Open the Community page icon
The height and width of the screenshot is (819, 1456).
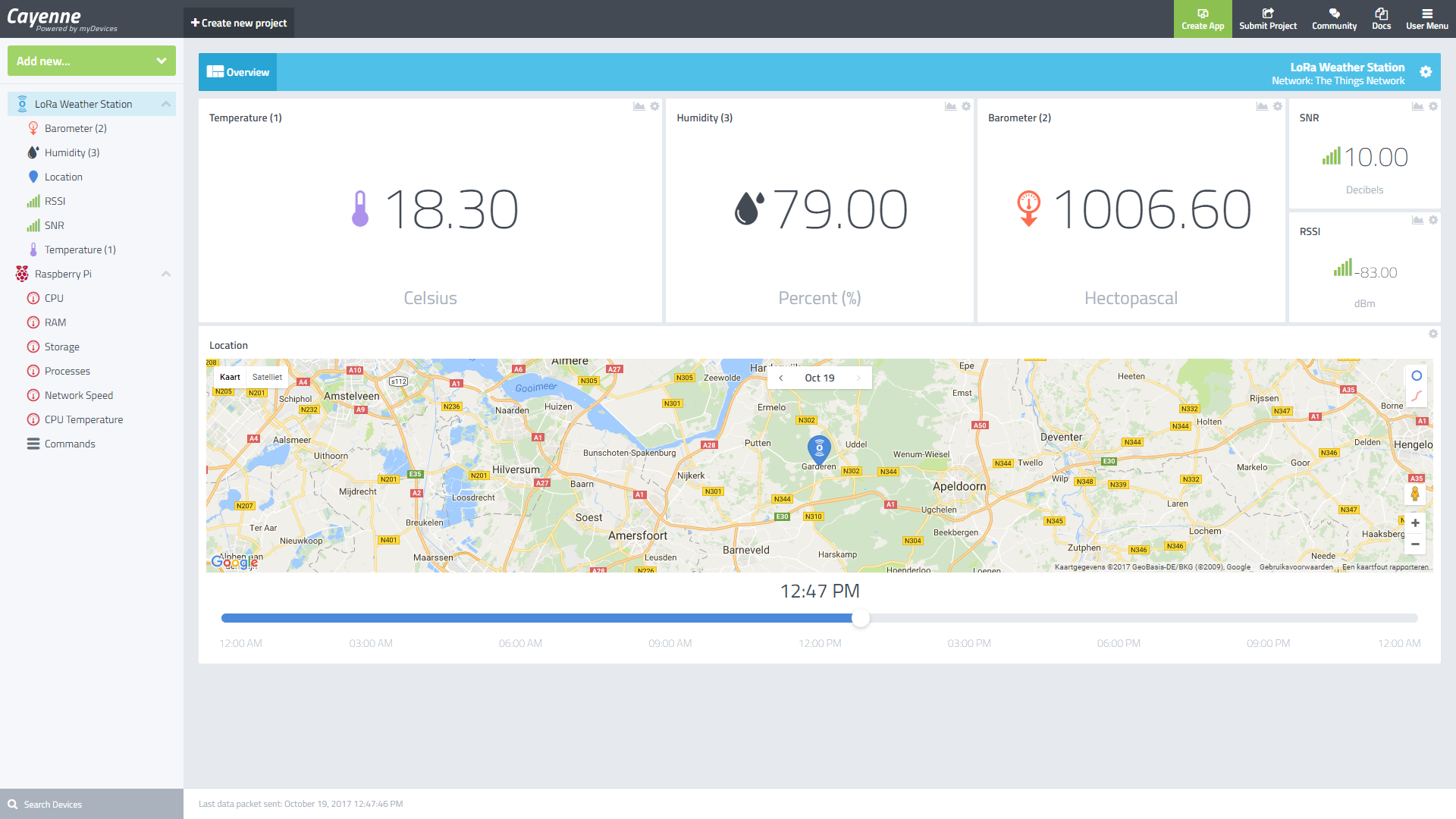(x=1334, y=18)
